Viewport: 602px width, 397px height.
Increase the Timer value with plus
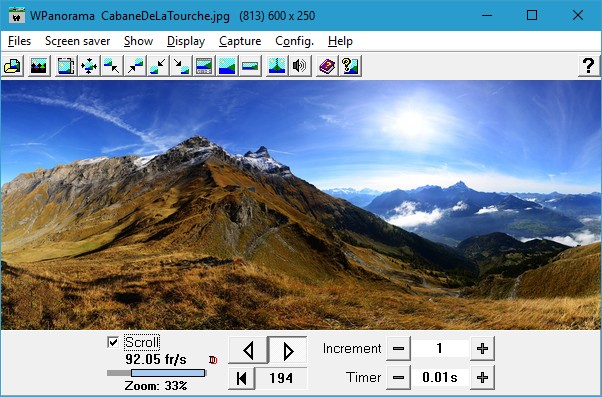tap(482, 377)
